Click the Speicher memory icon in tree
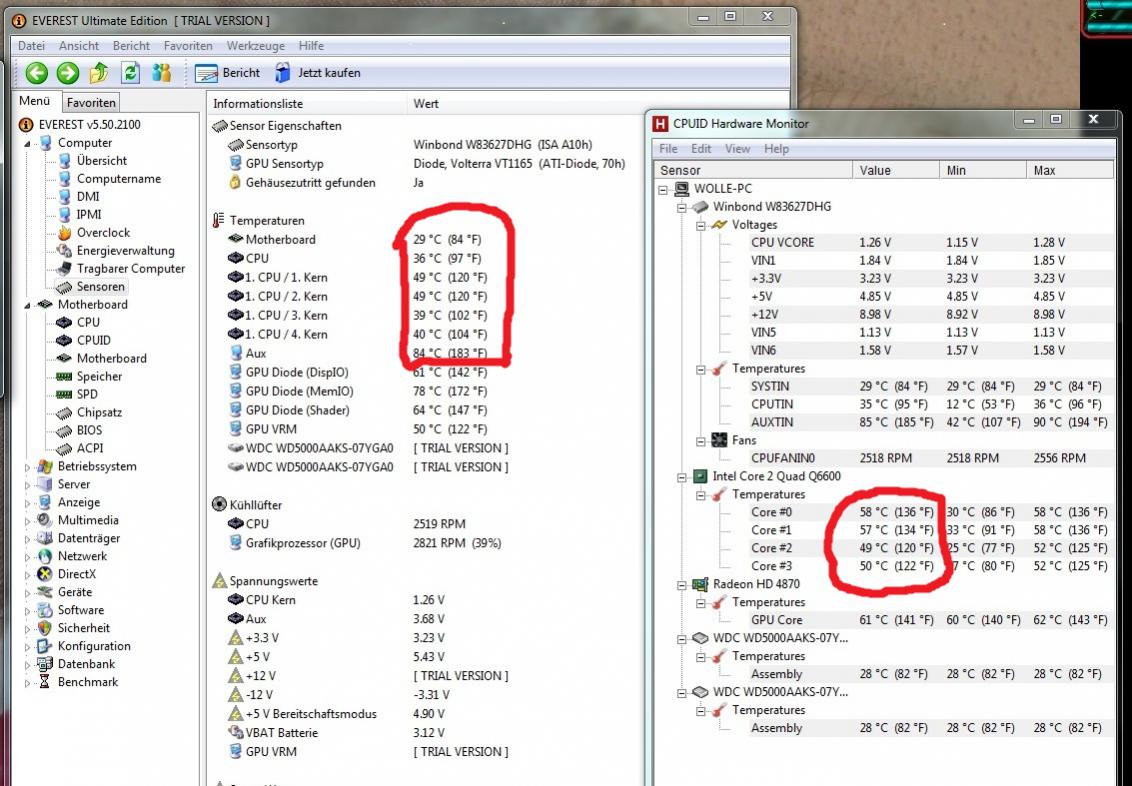Viewport: 1132px width, 786px height. coord(64,377)
